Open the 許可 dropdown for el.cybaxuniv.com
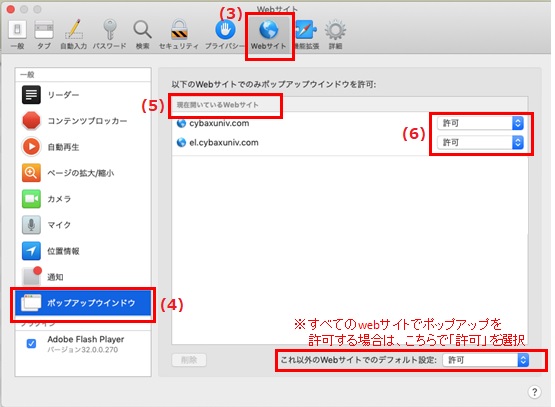Viewport: 555px width, 407px height. [480, 142]
